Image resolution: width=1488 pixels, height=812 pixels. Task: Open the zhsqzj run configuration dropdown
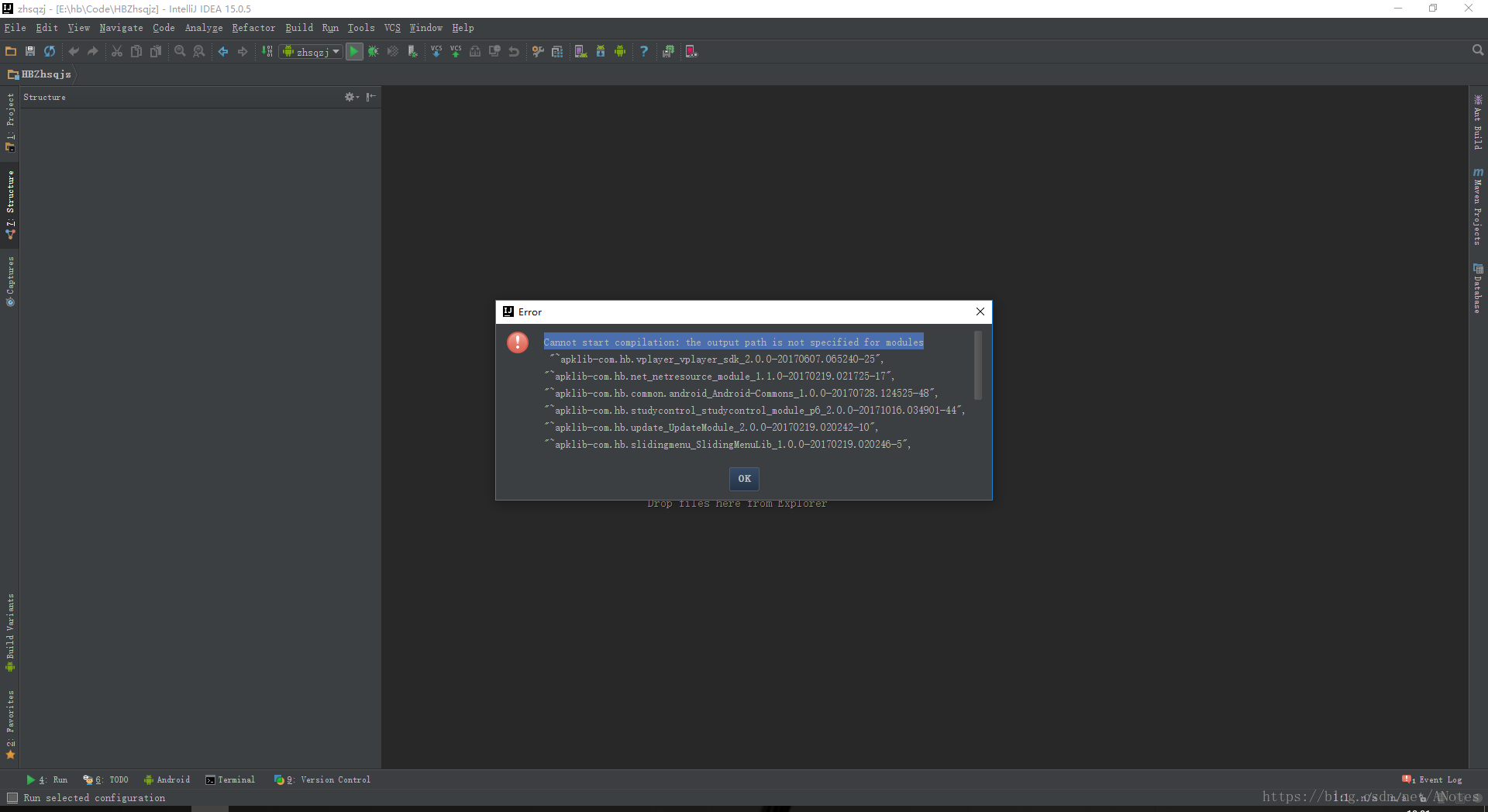311,52
